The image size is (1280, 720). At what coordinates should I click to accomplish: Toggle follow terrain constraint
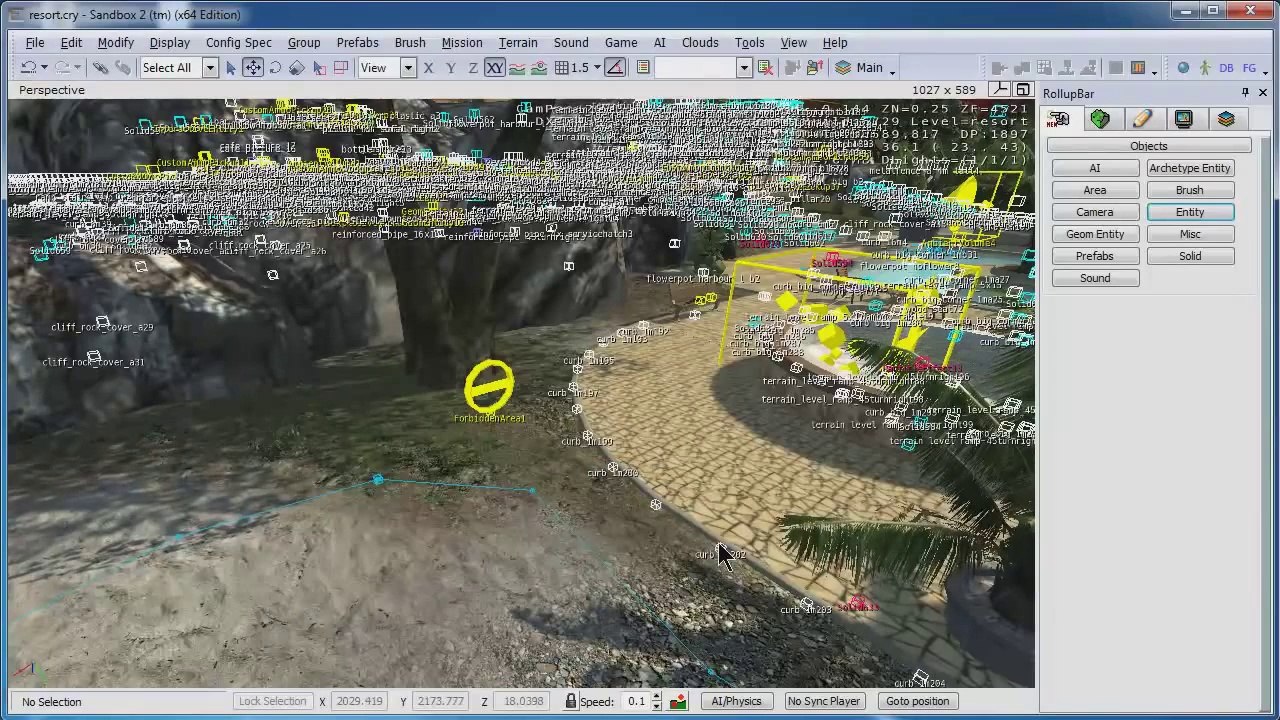tap(517, 68)
